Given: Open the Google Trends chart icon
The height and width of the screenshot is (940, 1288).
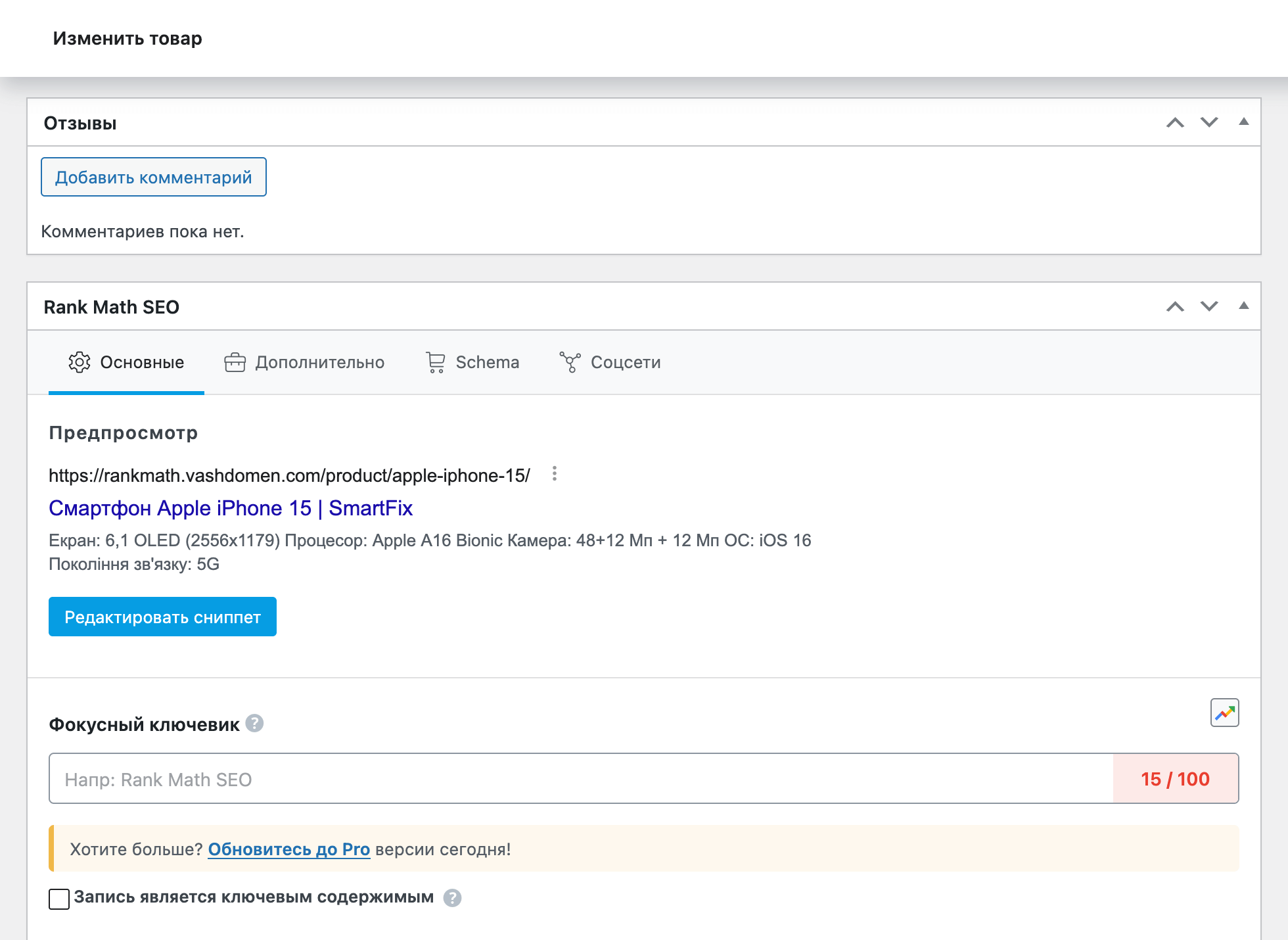Looking at the screenshot, I should pyautogui.click(x=1225, y=713).
